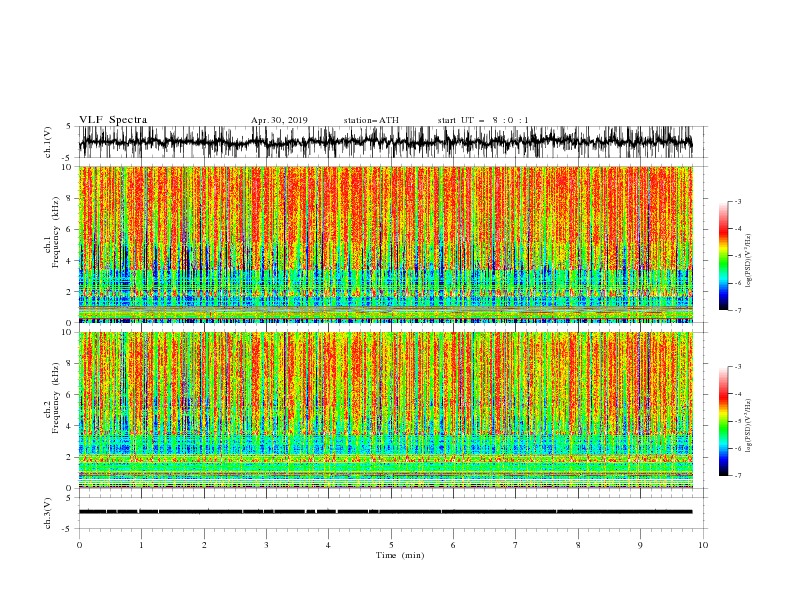792x612 pixels.
Task: Click the time axis tick label "0"
Action: [x=79, y=545]
